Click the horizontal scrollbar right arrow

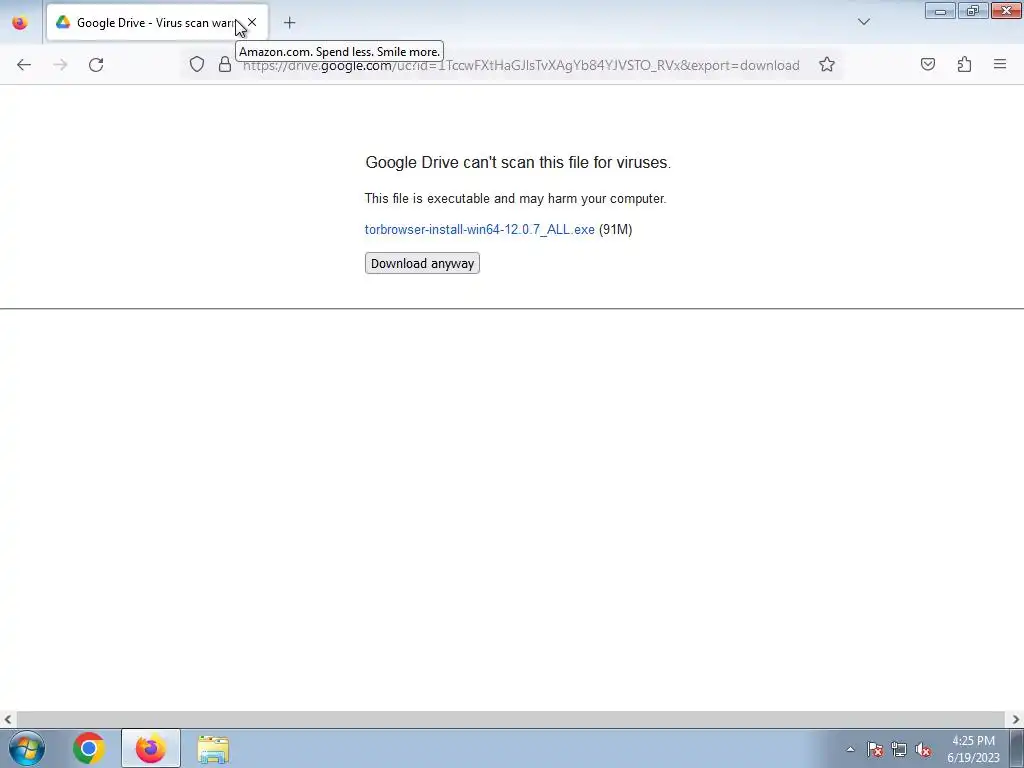[1016, 719]
